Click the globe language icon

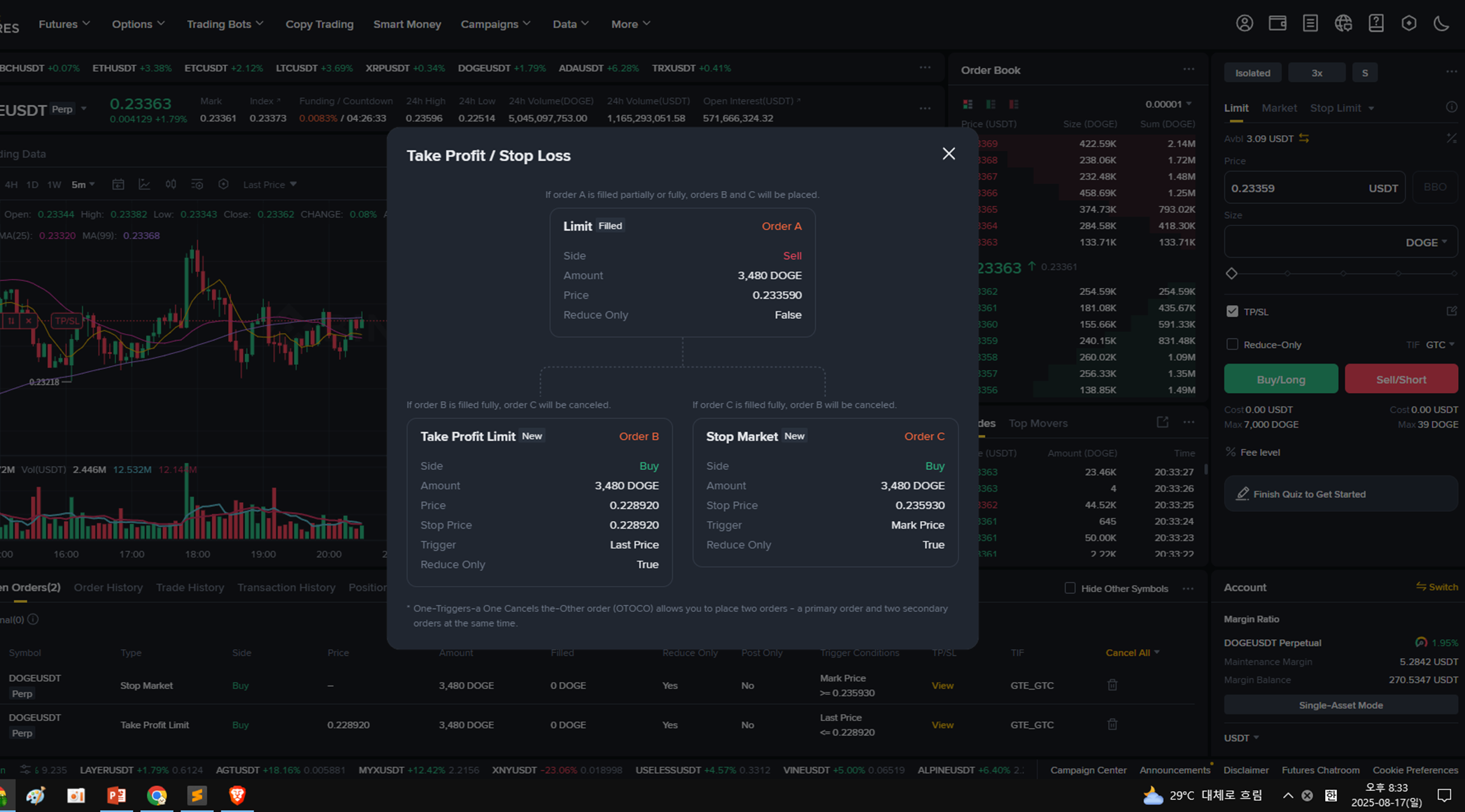tap(1343, 24)
